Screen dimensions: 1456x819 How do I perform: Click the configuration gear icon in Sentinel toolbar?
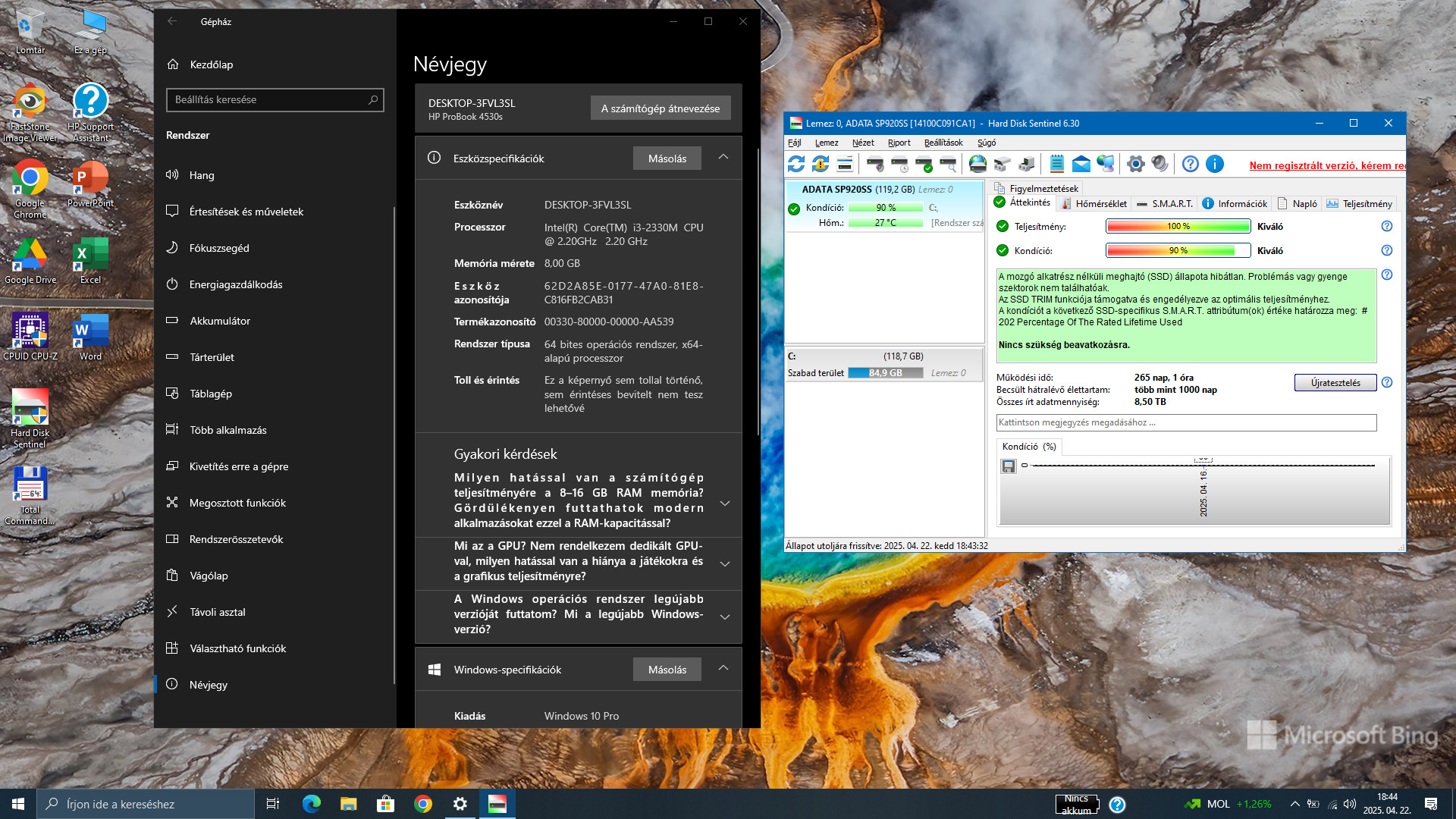tap(1135, 164)
